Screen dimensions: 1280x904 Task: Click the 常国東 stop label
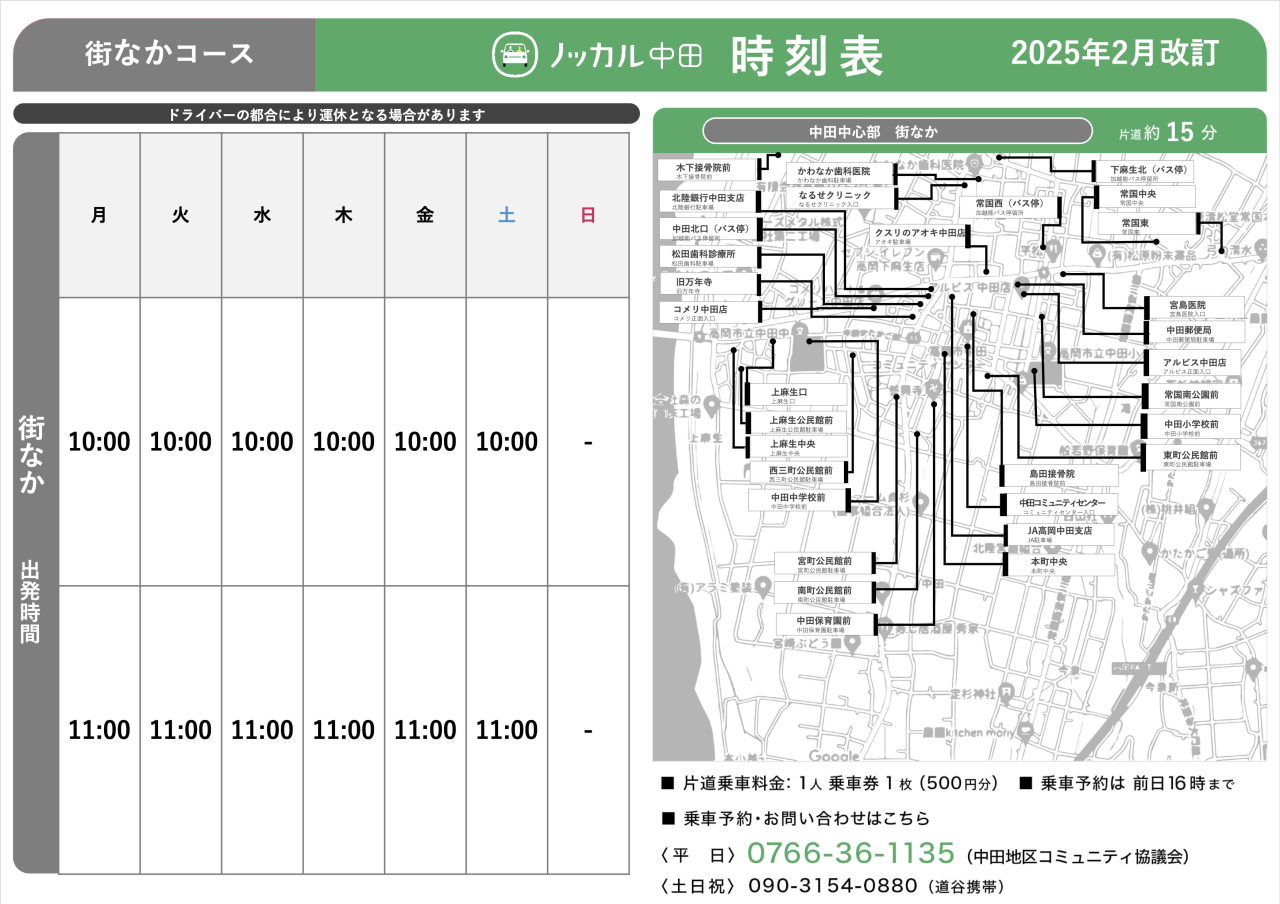[1147, 224]
